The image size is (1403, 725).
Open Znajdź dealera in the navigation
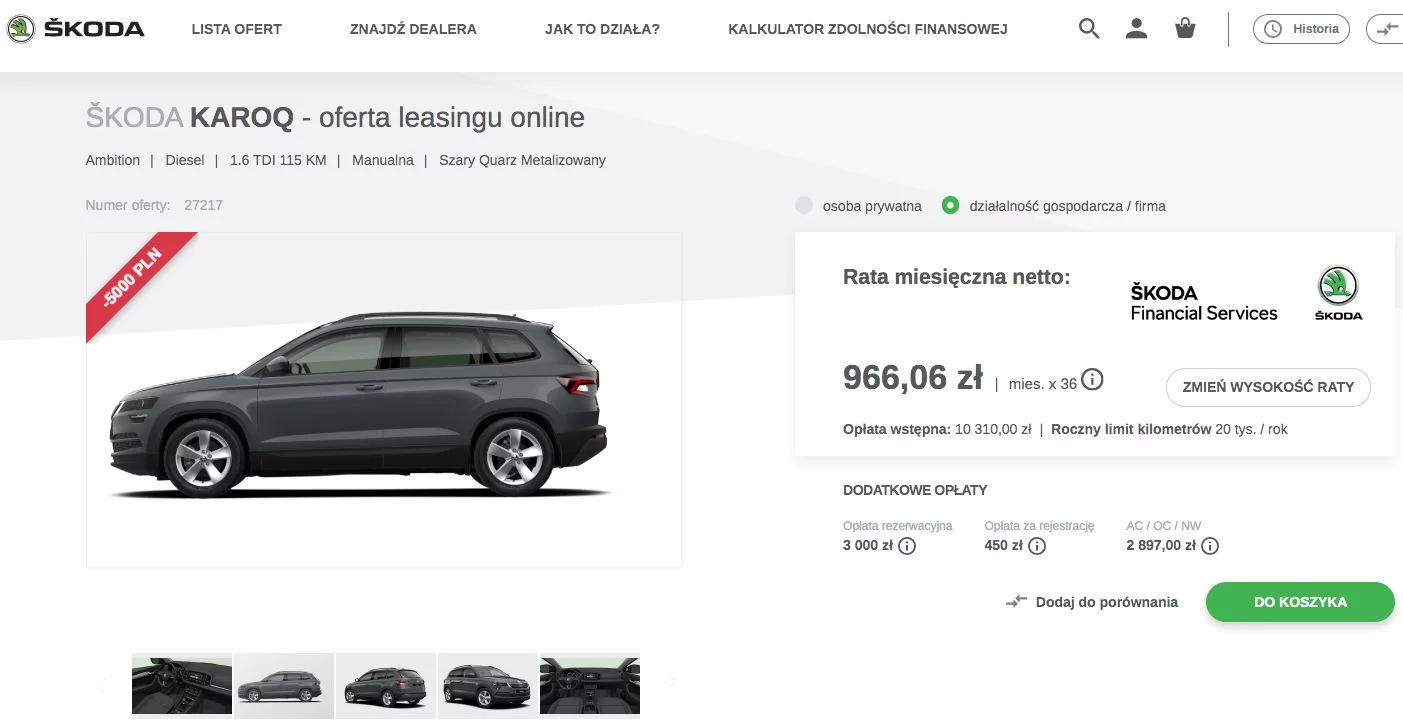coord(413,29)
